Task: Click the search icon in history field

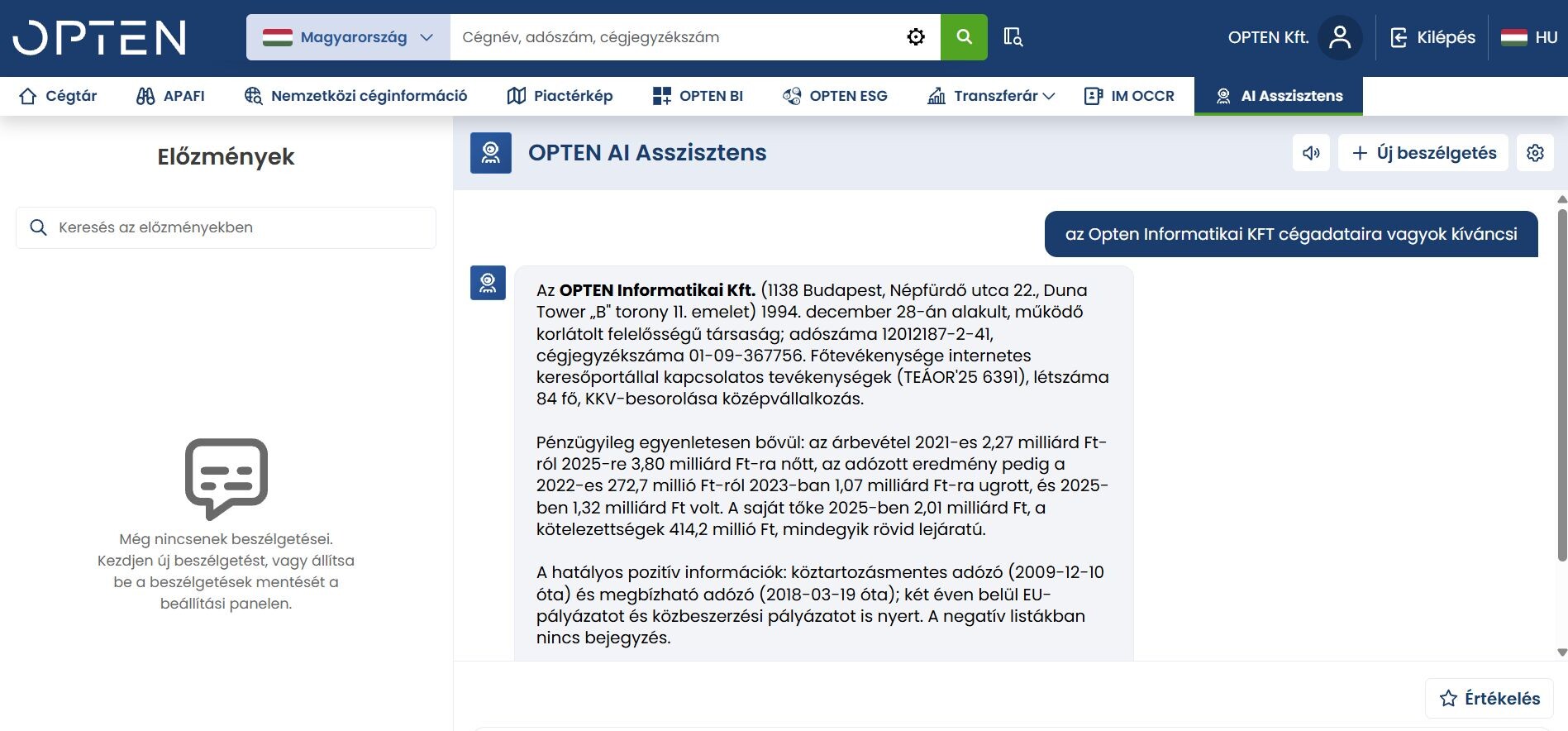Action: (x=38, y=227)
